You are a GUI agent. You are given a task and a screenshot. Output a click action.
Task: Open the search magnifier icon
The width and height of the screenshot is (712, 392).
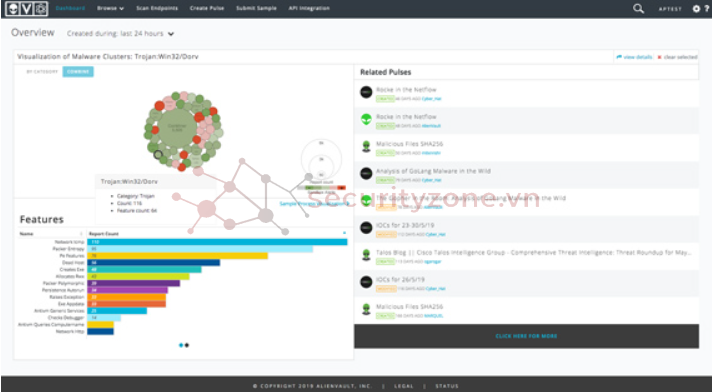click(x=638, y=9)
